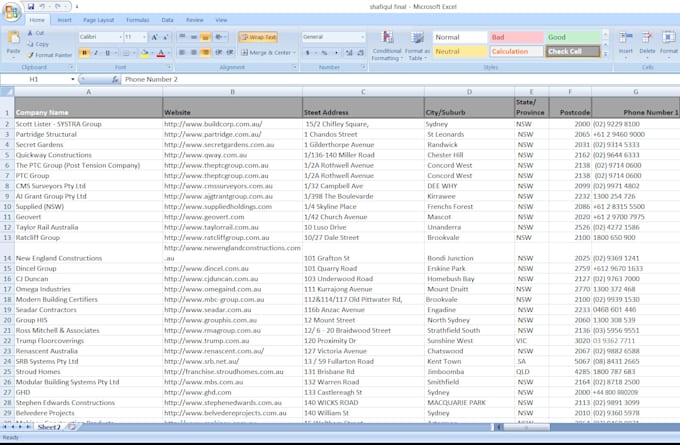Click the Shrink Font icon

tap(166, 37)
